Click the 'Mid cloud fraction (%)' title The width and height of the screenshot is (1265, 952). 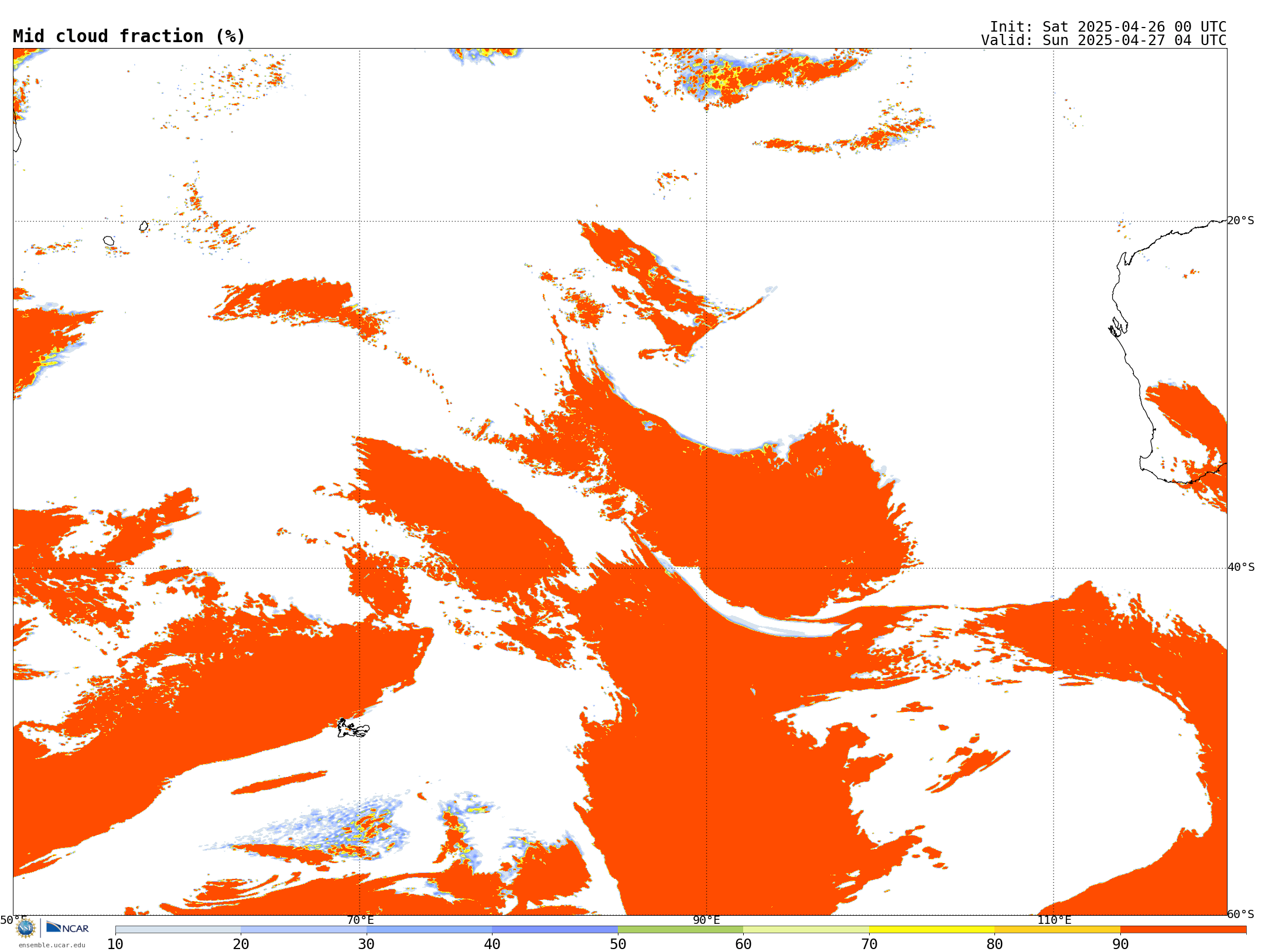point(129,36)
